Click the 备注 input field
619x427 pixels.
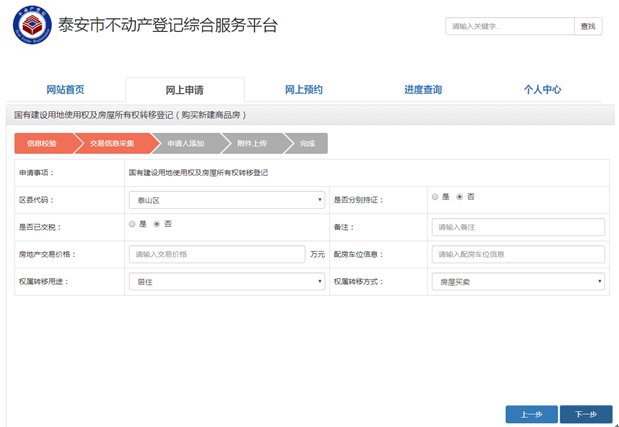[518, 227]
